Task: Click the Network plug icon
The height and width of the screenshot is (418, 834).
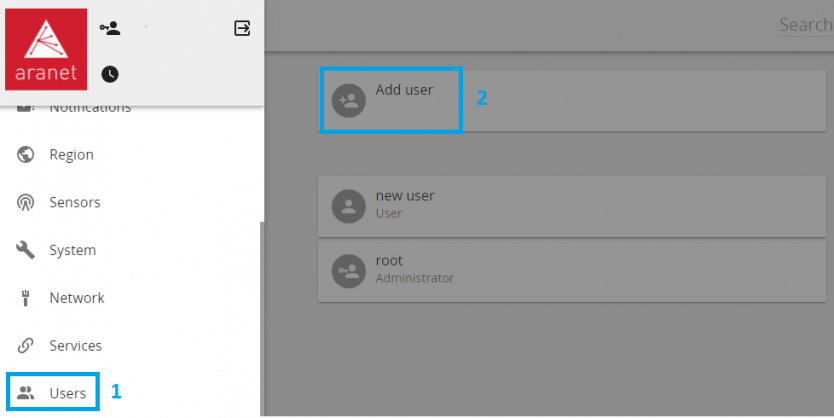Action: click(27, 298)
